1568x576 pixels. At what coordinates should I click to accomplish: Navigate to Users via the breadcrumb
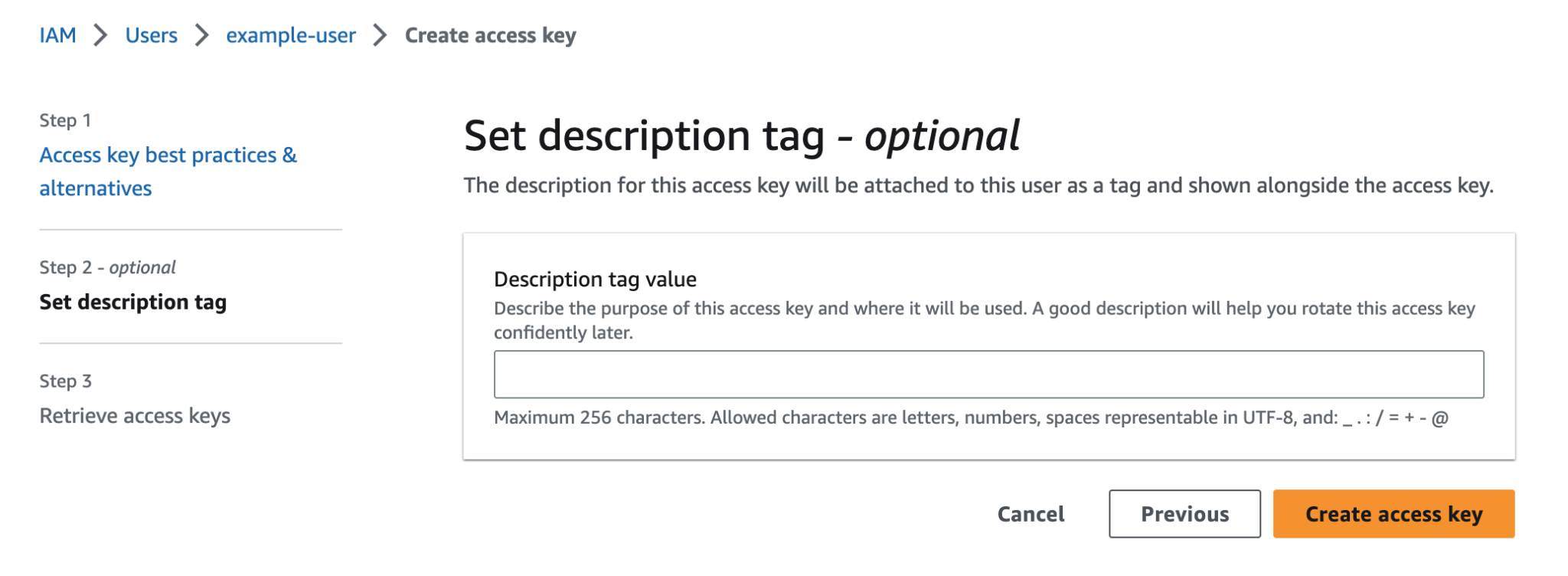151,35
